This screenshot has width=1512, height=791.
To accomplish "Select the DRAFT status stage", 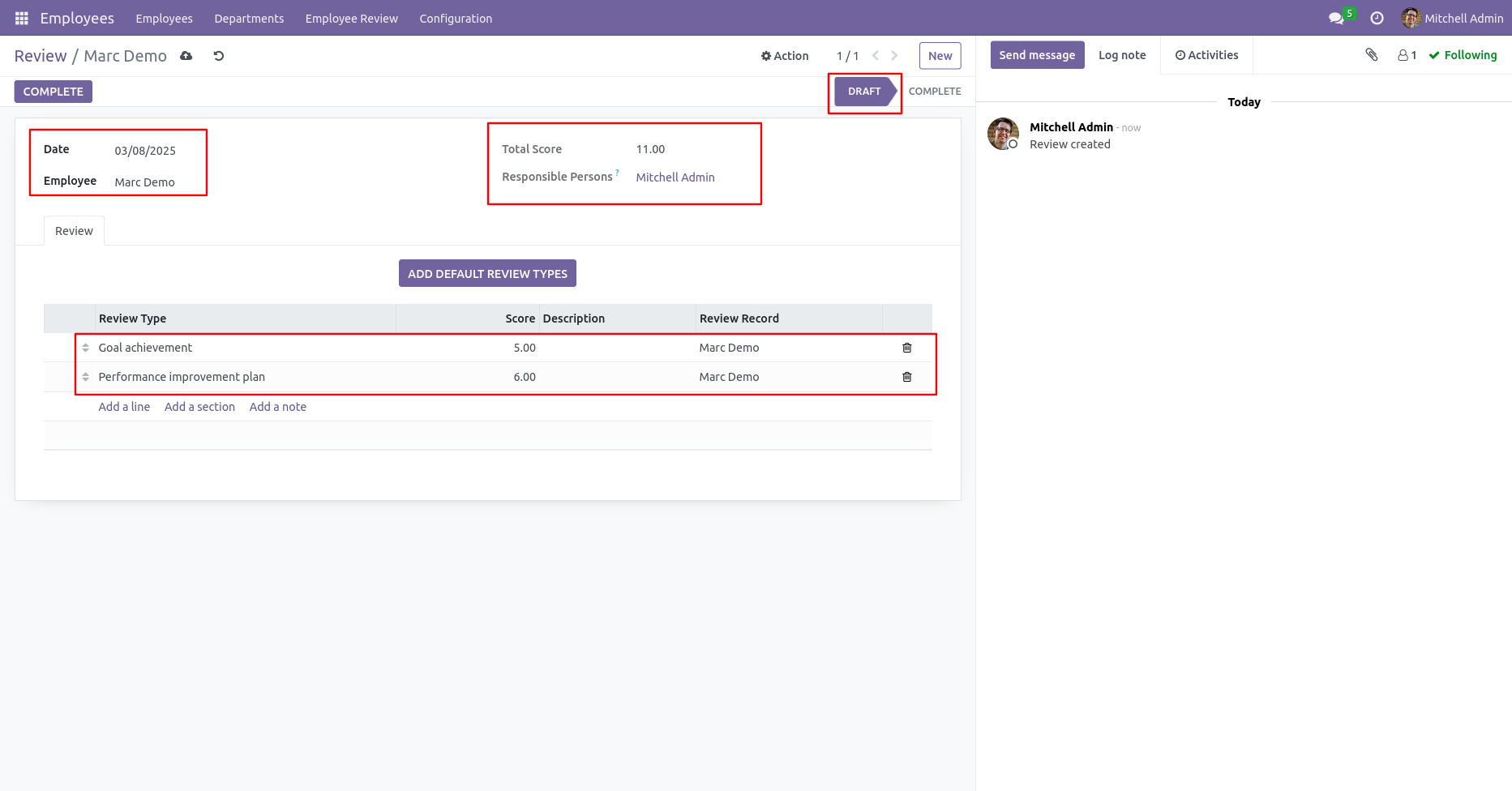I will pos(864,92).
